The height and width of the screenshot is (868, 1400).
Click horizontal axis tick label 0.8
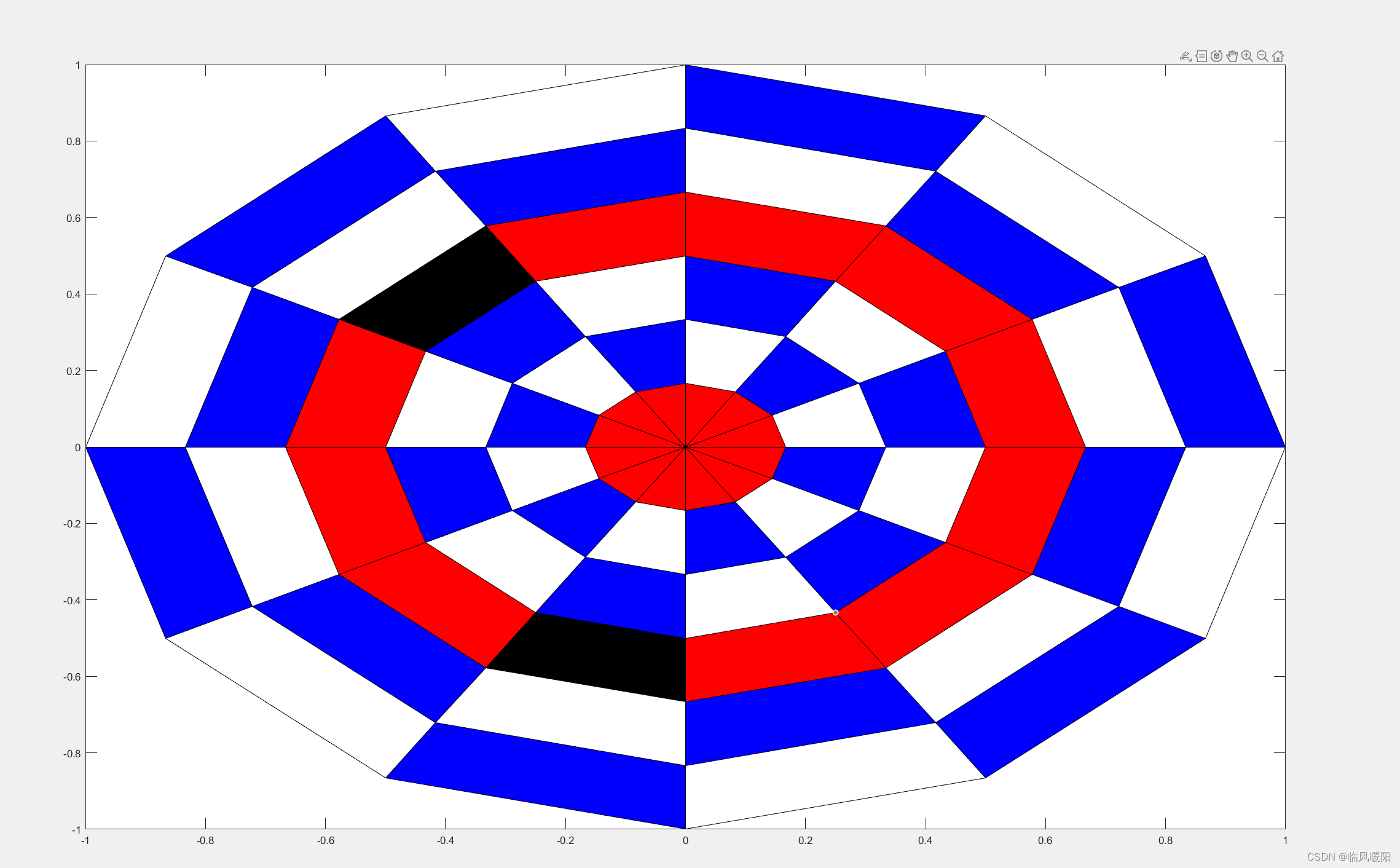coord(1165,840)
